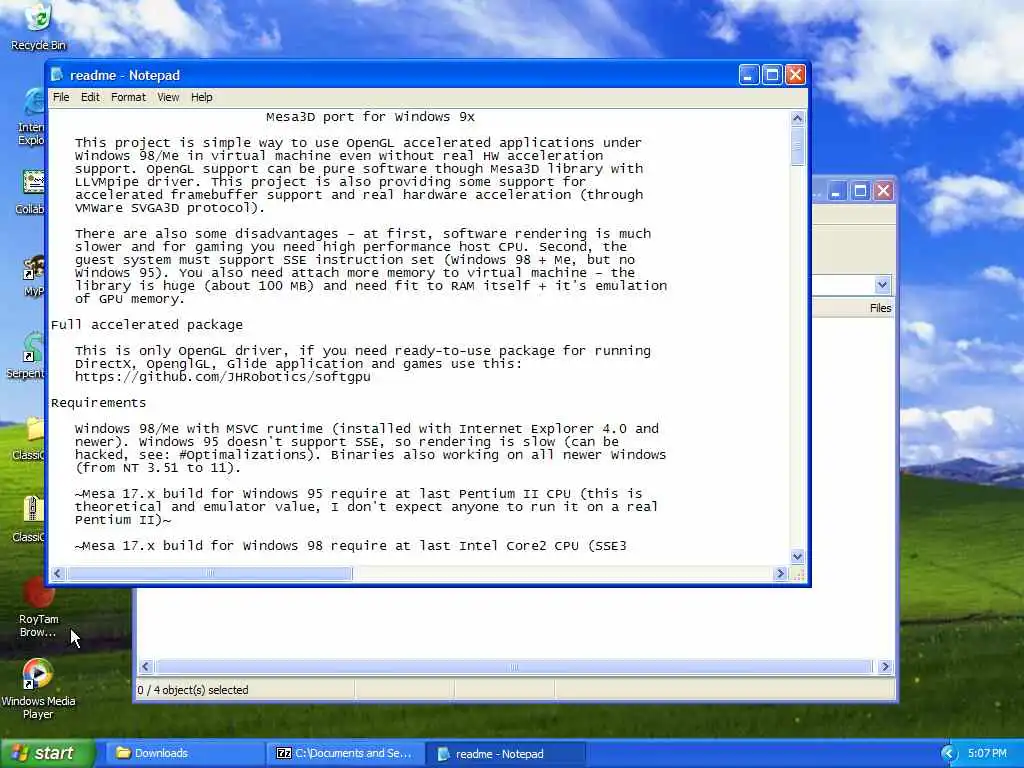Close the readme Notepad window
The height and width of the screenshot is (768, 1024).
795,75
